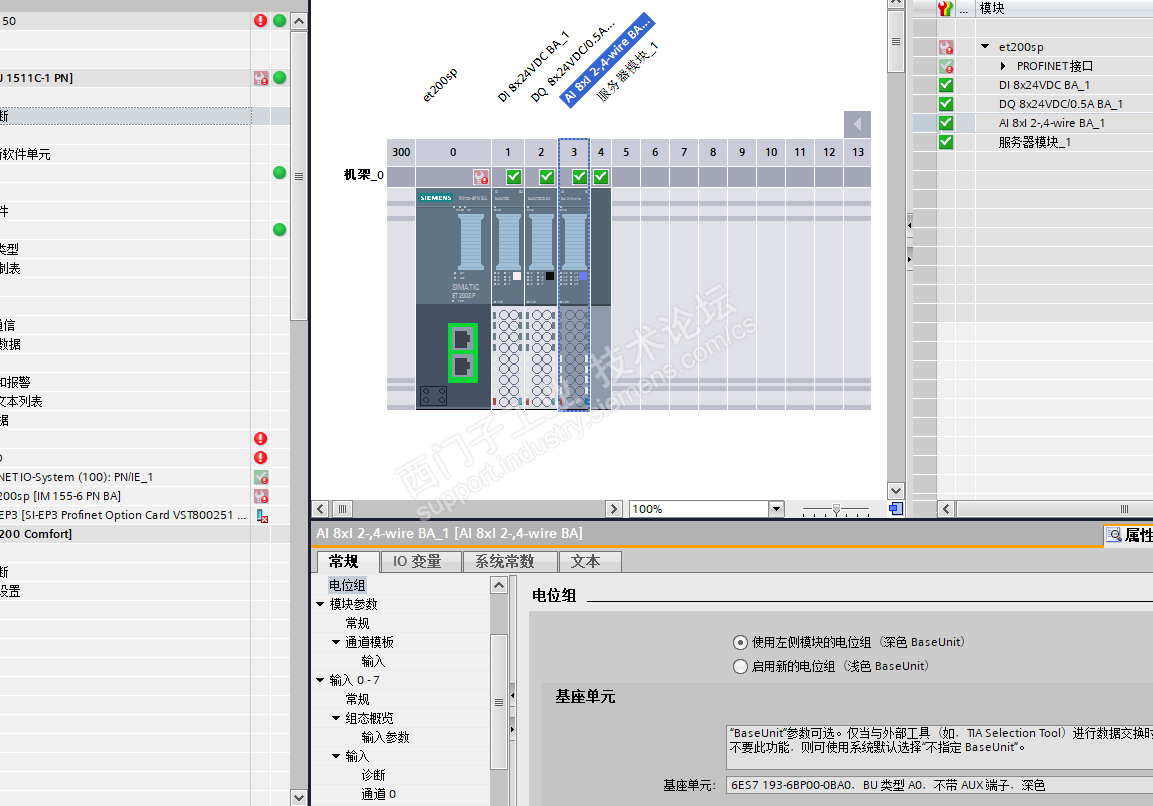This screenshot has height=806, width=1153.
Task: Click the 机架_0 rack label
Action: tap(363, 175)
